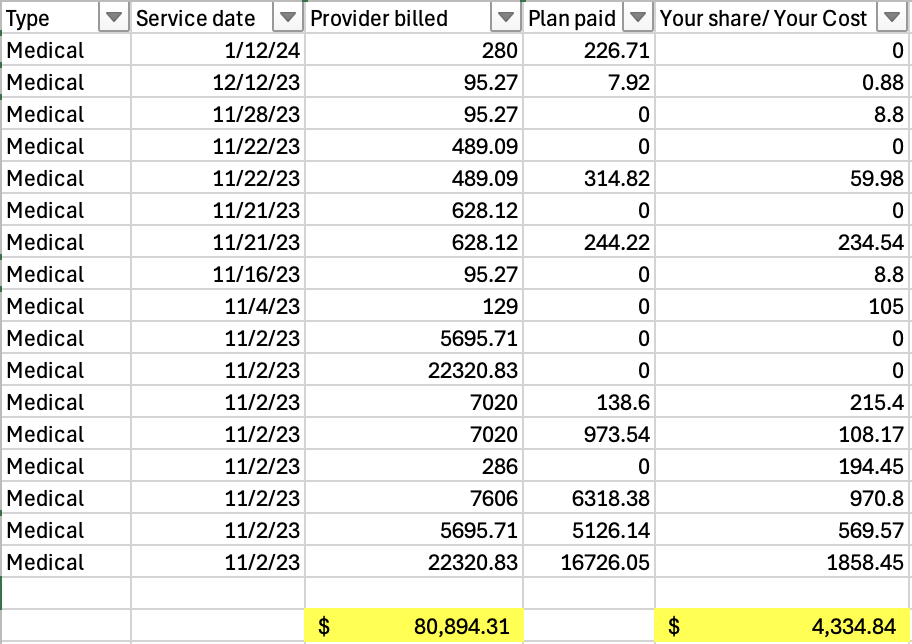Select the yellow Provider billed total cell
Image resolution: width=912 pixels, height=644 pixels.
click(413, 627)
